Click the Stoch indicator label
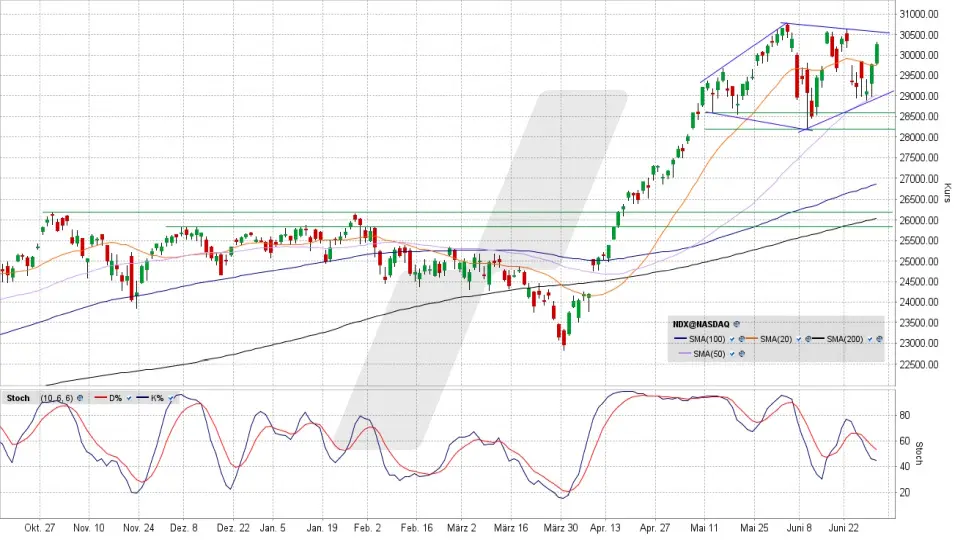 point(18,398)
